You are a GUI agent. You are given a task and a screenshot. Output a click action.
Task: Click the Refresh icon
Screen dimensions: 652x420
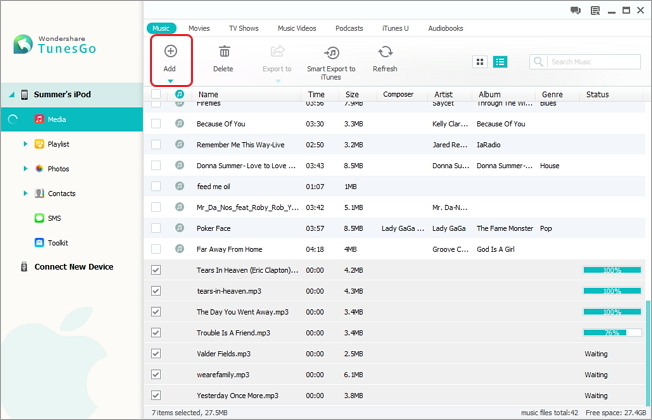click(x=385, y=52)
